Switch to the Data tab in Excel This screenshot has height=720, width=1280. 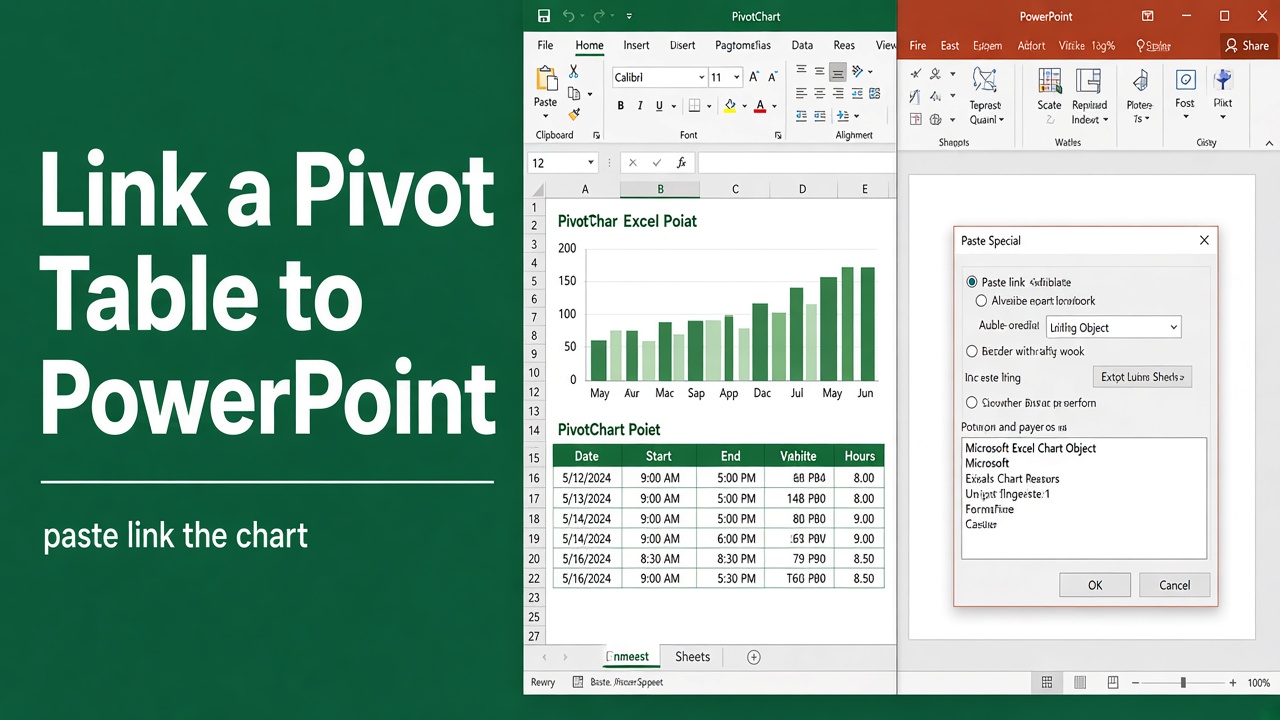click(802, 45)
